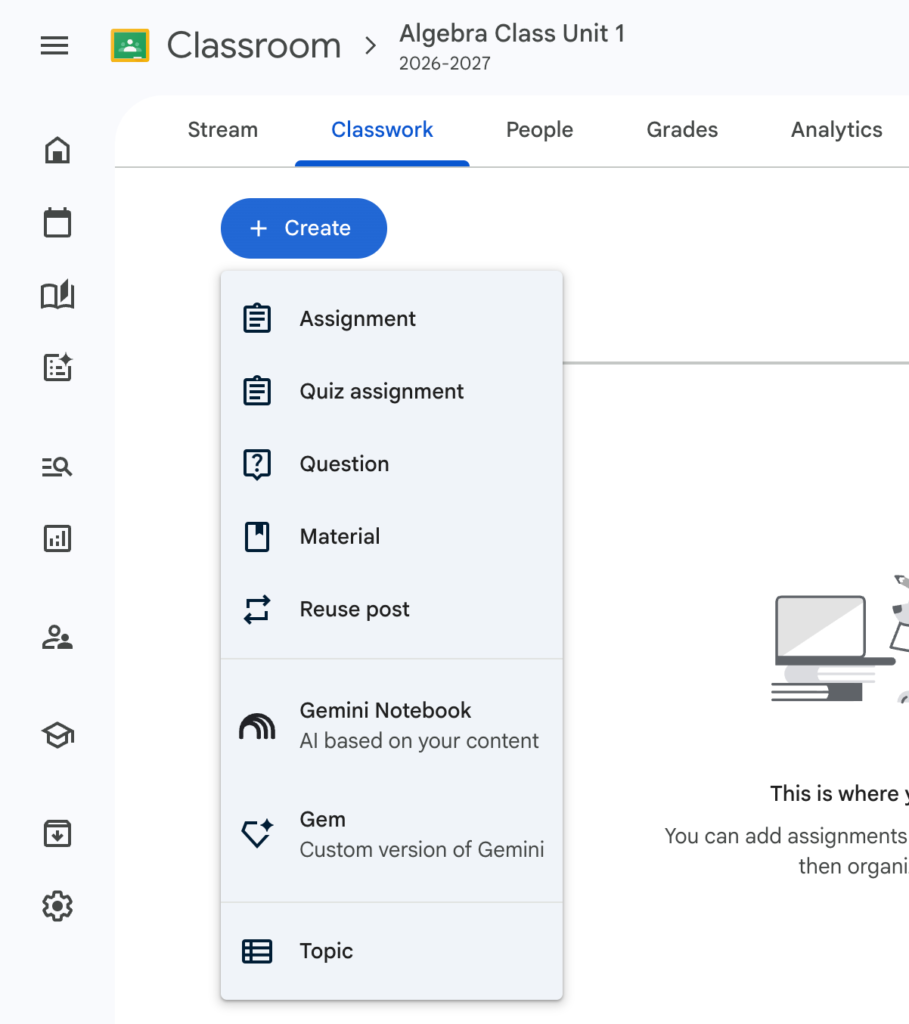Viewport: 909px width, 1024px height.
Task: Open the Grades tab
Action: (x=682, y=129)
